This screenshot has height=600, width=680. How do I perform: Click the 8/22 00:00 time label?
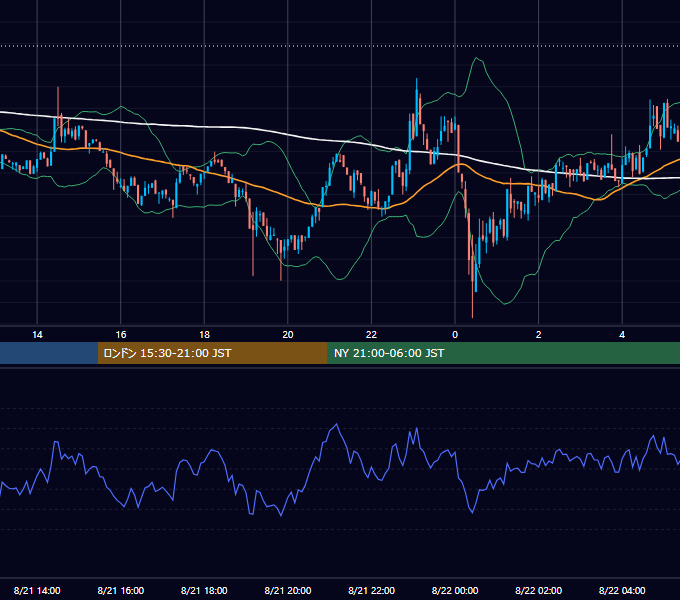pos(455,590)
